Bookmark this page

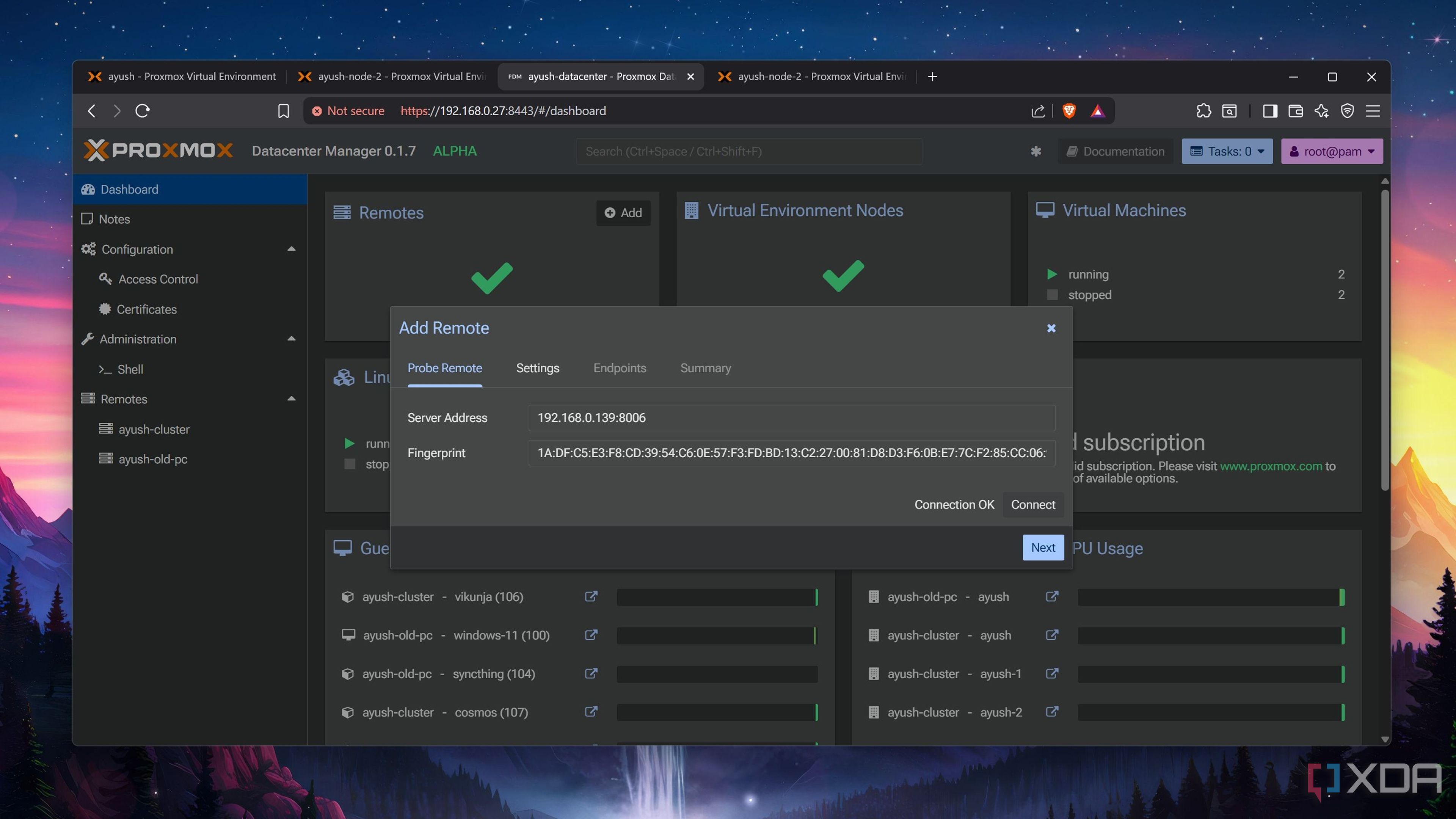[x=283, y=111]
